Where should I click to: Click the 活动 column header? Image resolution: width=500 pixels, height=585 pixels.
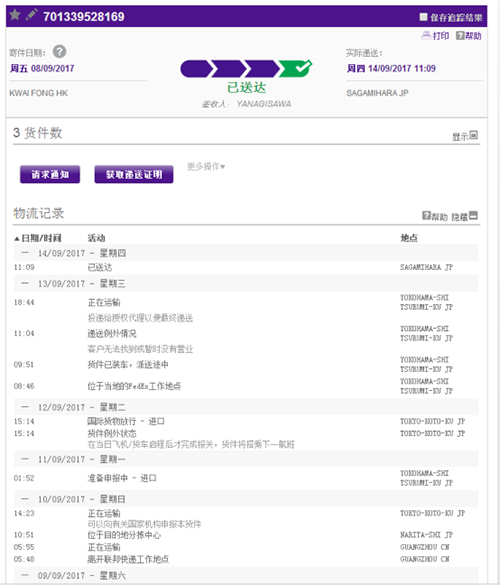tap(96, 238)
